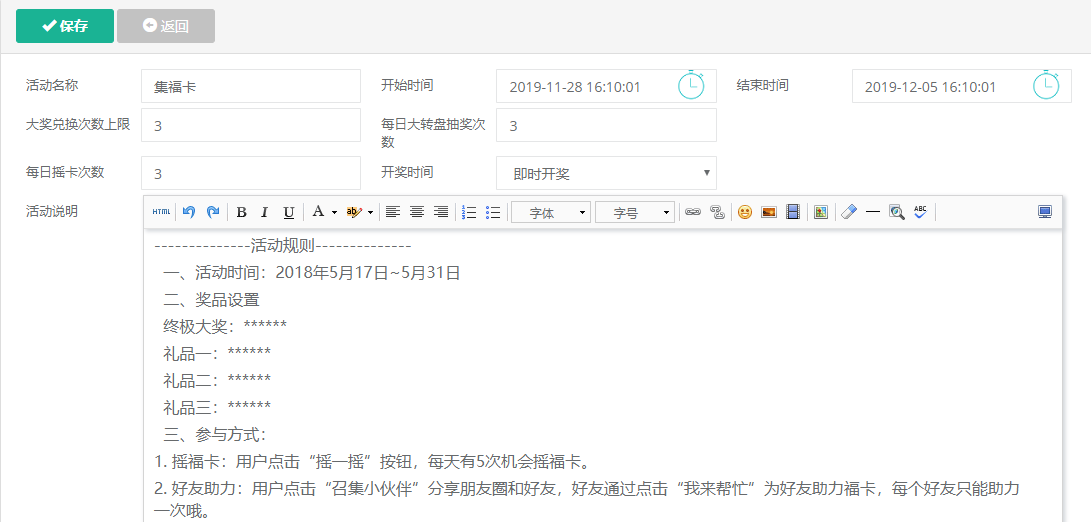Open font color dropdown arrow
The image size is (1091, 522).
pos(334,212)
